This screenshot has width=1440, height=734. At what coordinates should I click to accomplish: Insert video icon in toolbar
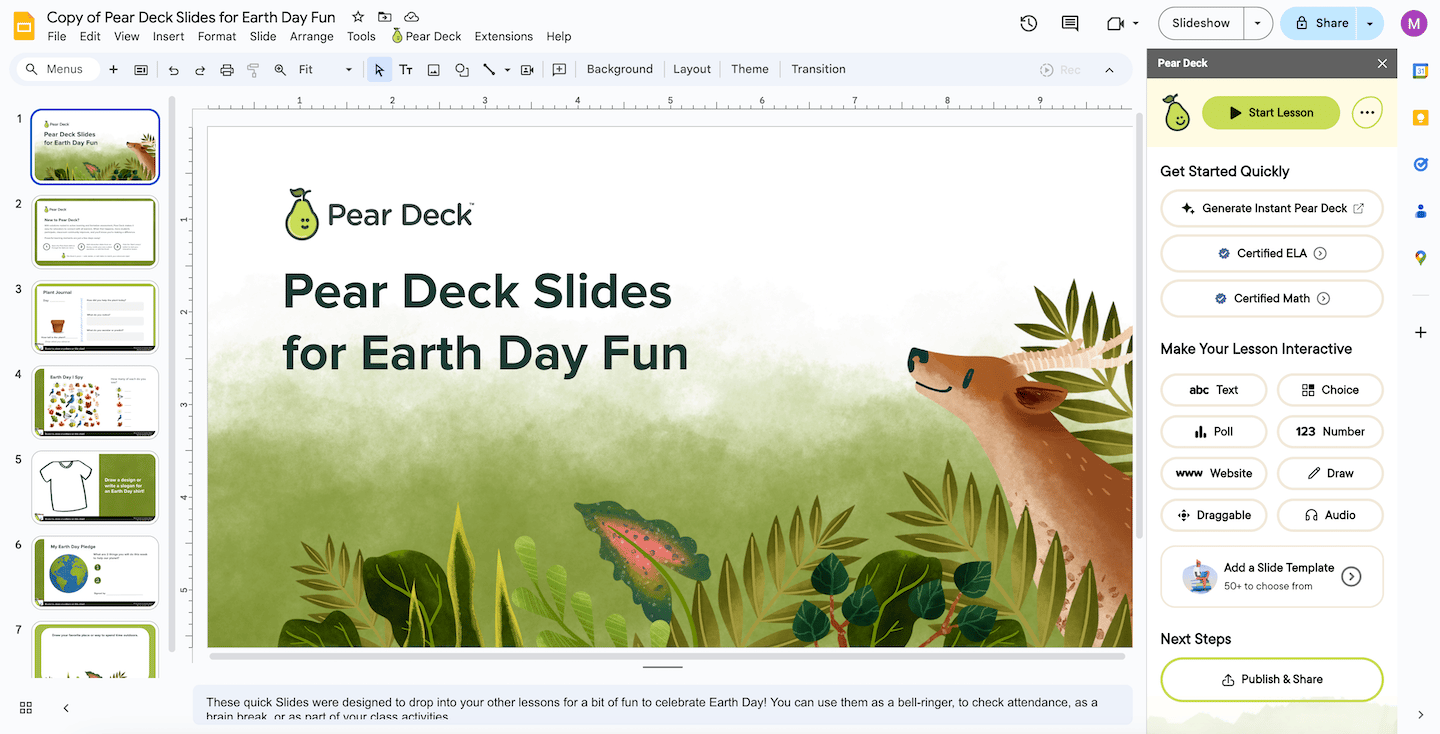tap(527, 70)
